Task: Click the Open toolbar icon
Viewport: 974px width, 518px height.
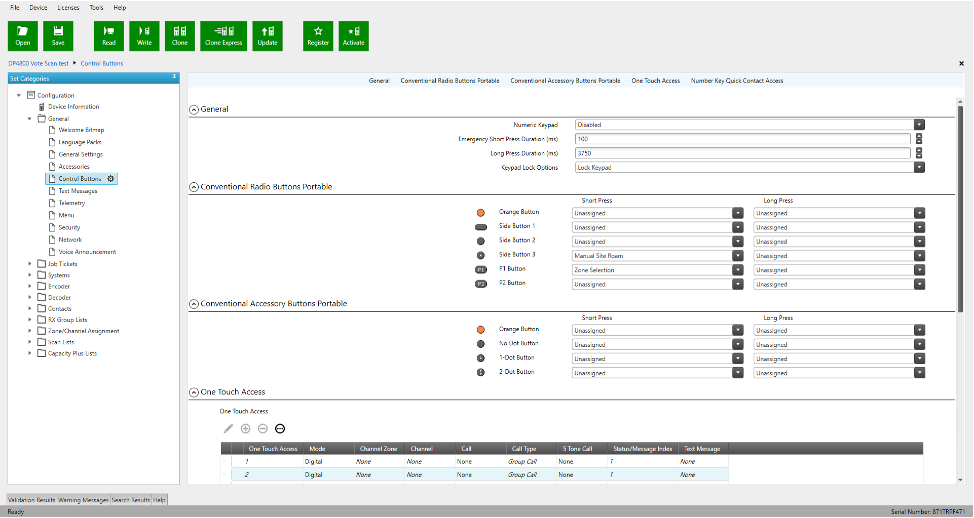Action: point(22,35)
